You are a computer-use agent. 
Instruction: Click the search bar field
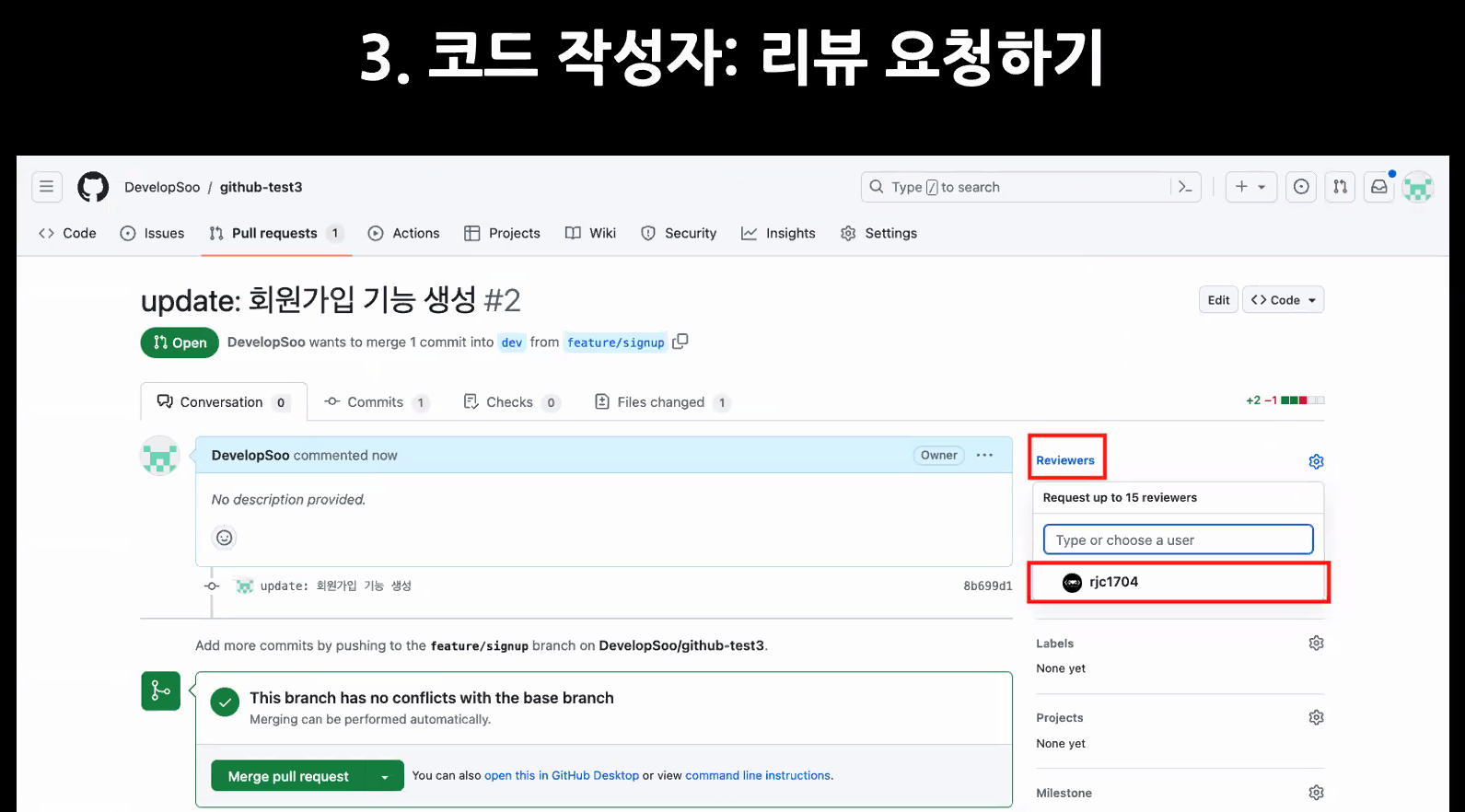click(1030, 187)
